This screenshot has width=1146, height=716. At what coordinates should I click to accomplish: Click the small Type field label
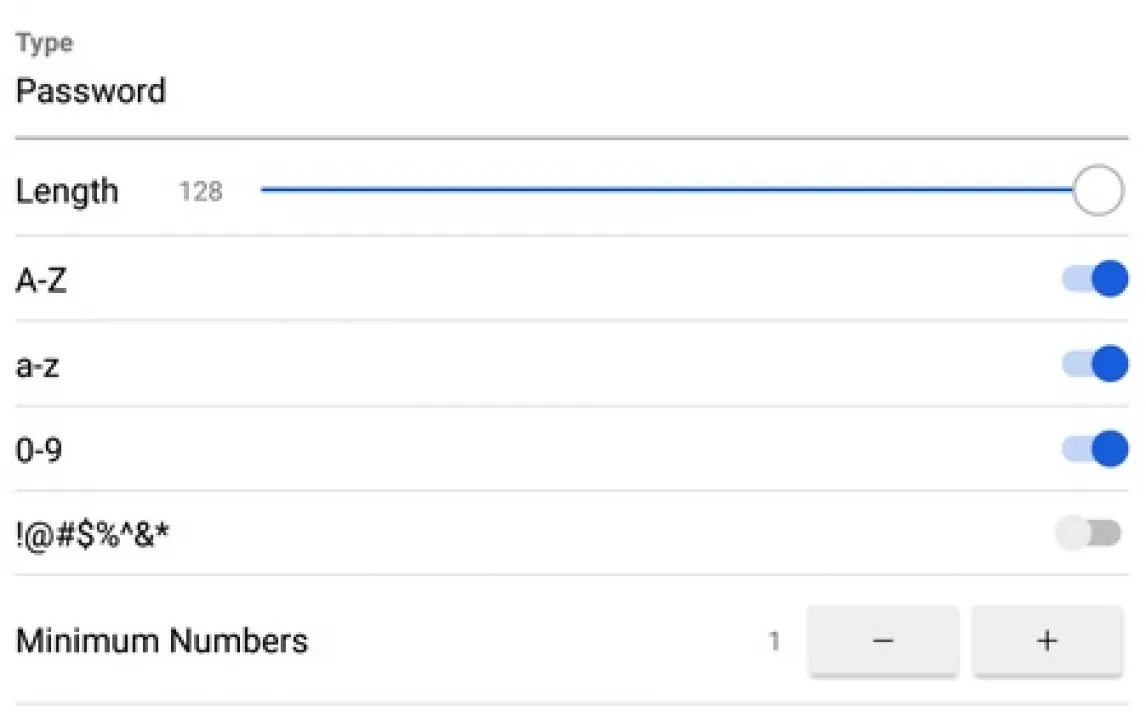coord(44,44)
